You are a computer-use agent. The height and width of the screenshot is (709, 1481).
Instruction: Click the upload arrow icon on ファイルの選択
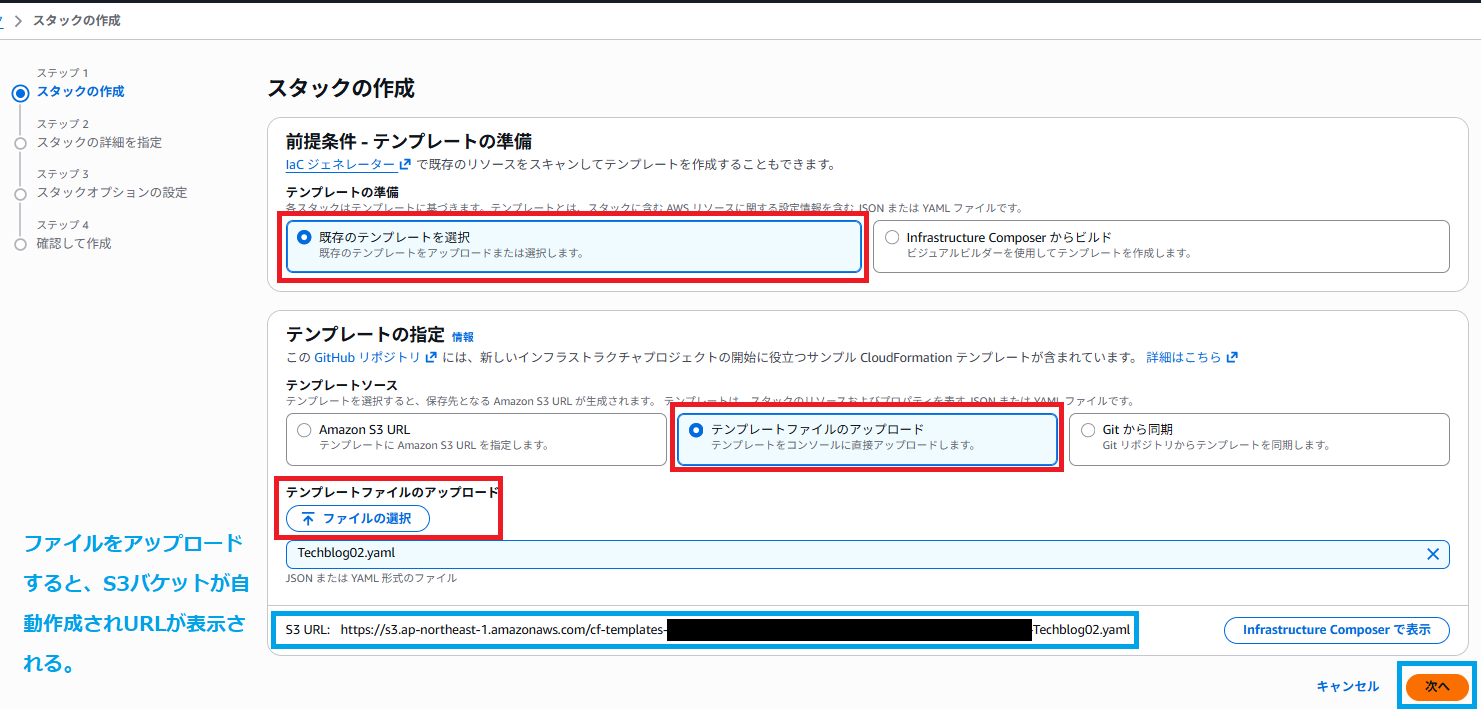tap(310, 519)
